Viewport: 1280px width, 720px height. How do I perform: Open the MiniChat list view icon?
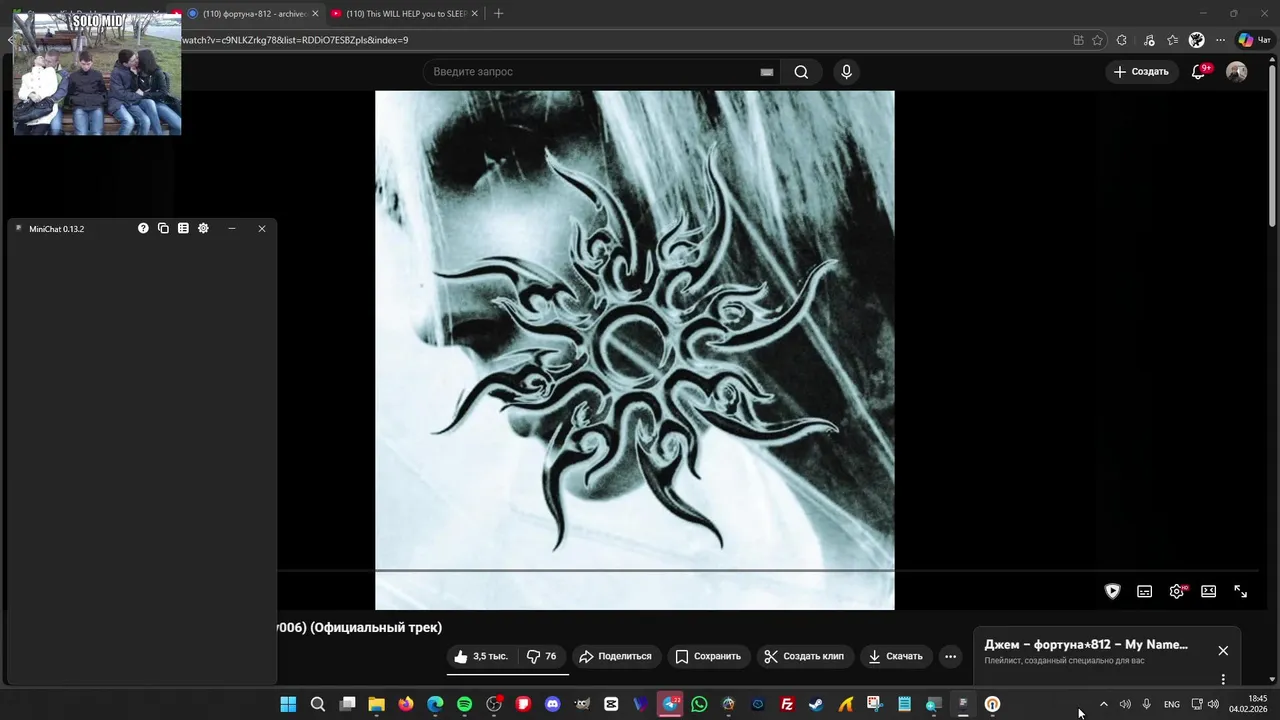pyautogui.click(x=183, y=228)
